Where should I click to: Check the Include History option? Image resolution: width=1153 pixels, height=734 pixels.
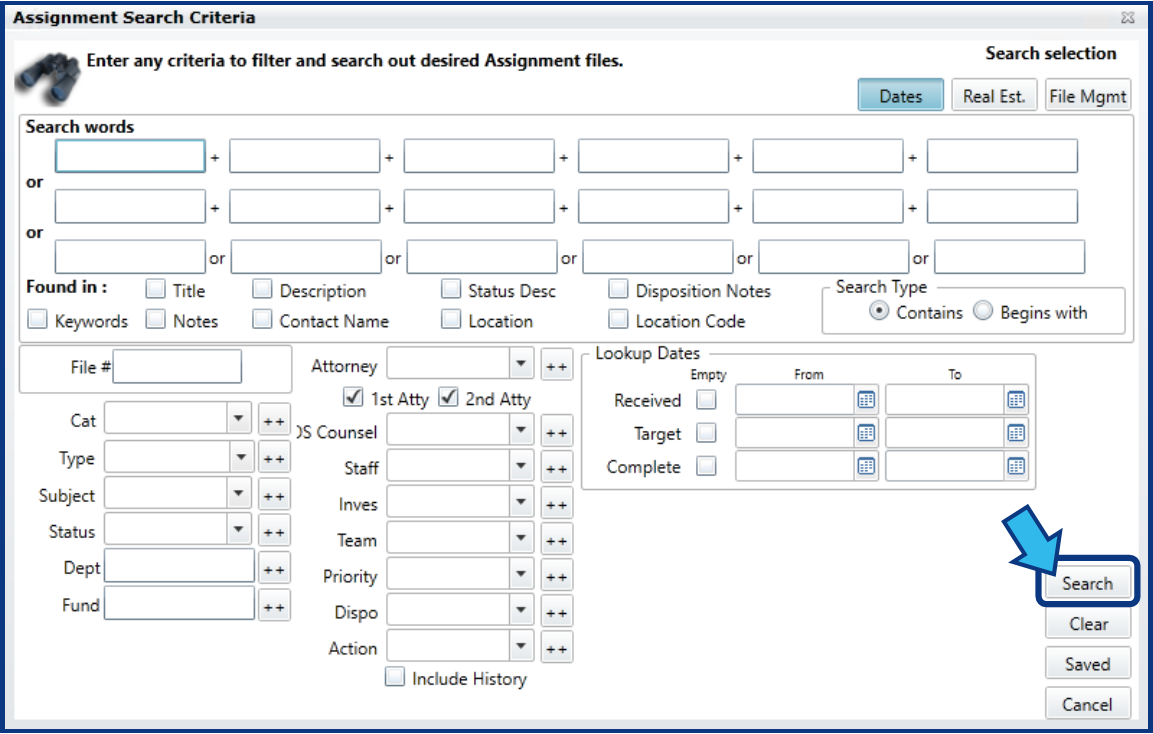(395, 677)
